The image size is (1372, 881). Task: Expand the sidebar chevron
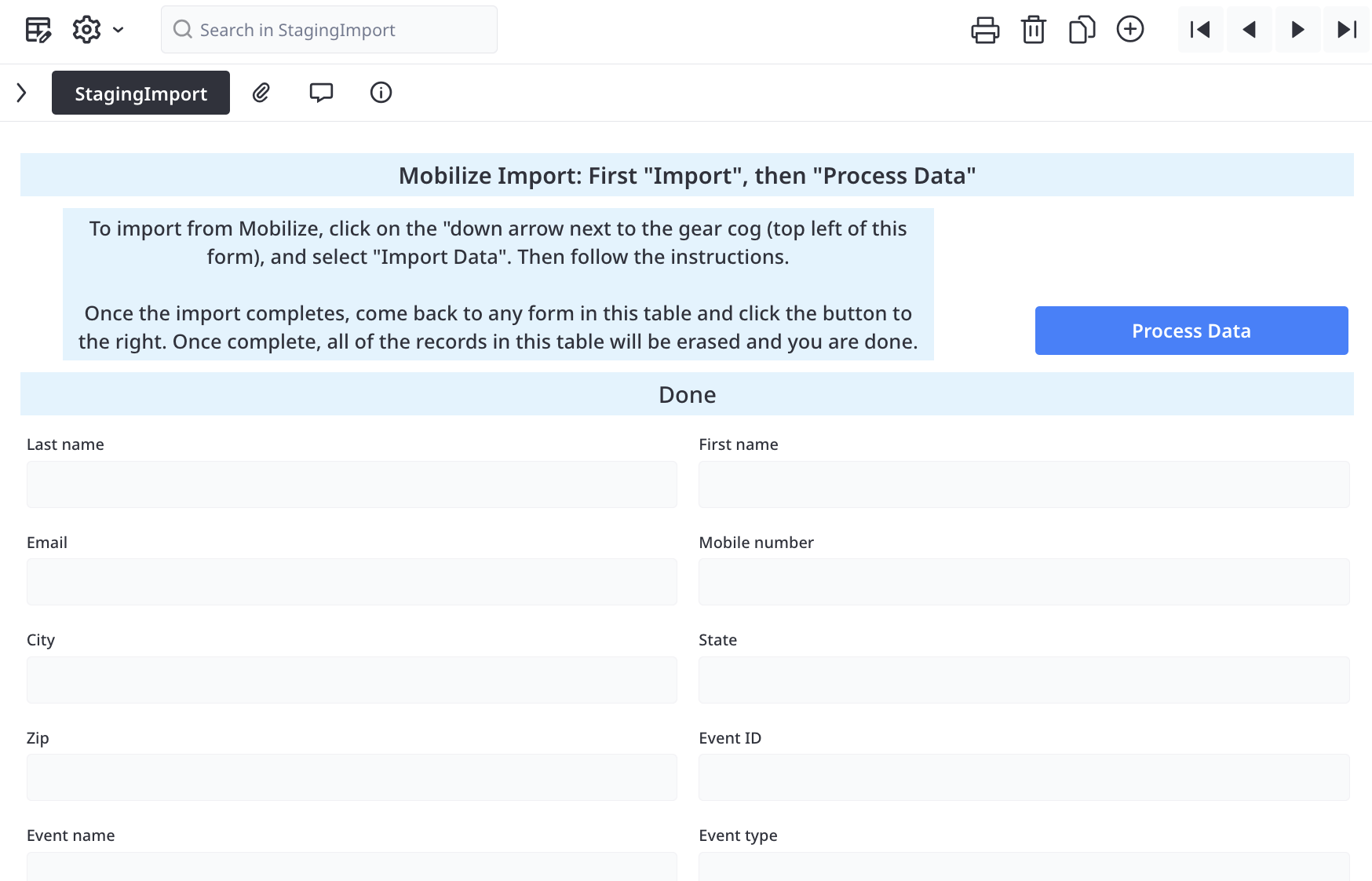pyautogui.click(x=21, y=93)
